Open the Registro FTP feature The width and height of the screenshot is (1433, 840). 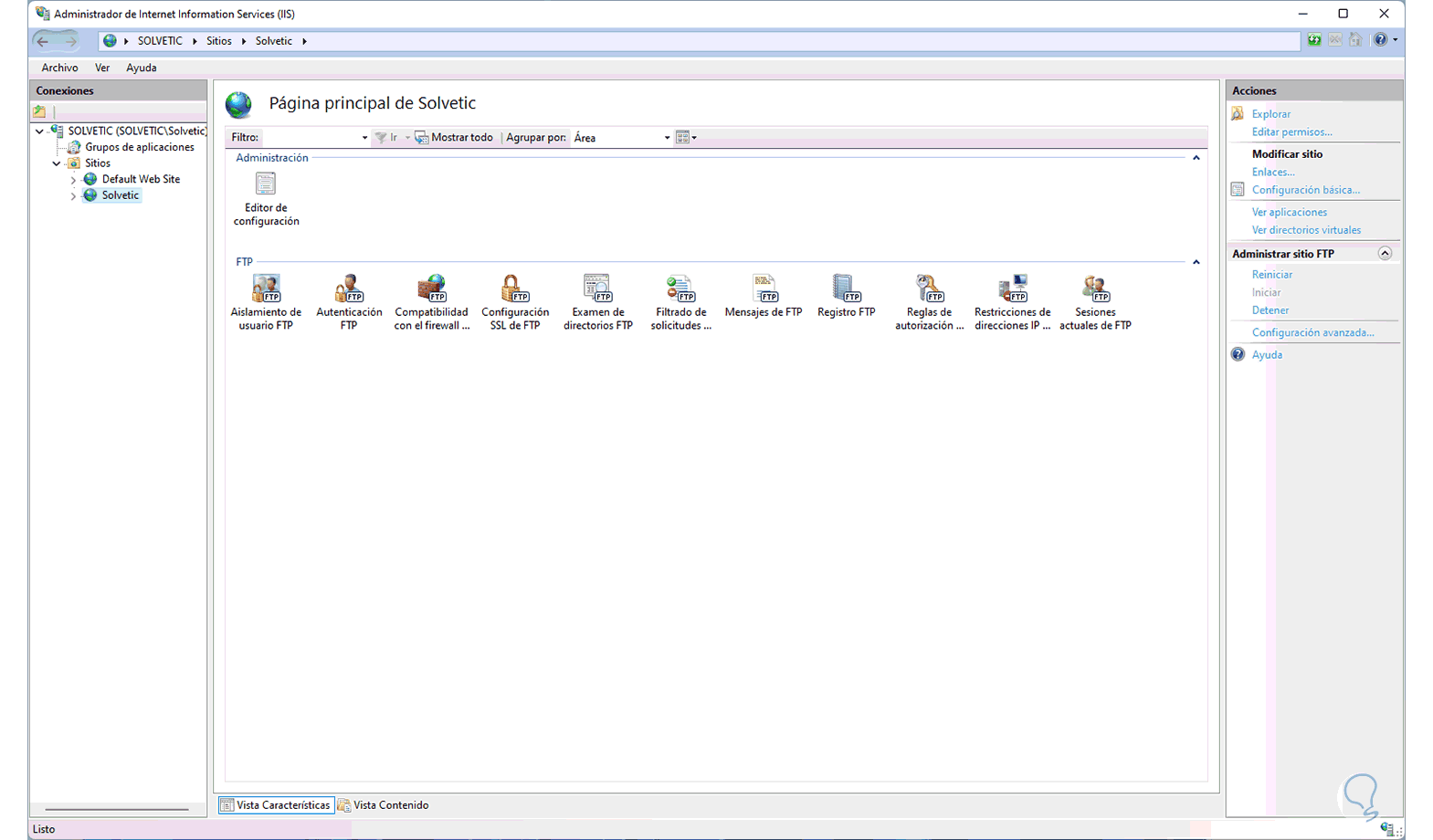pyautogui.click(x=847, y=297)
